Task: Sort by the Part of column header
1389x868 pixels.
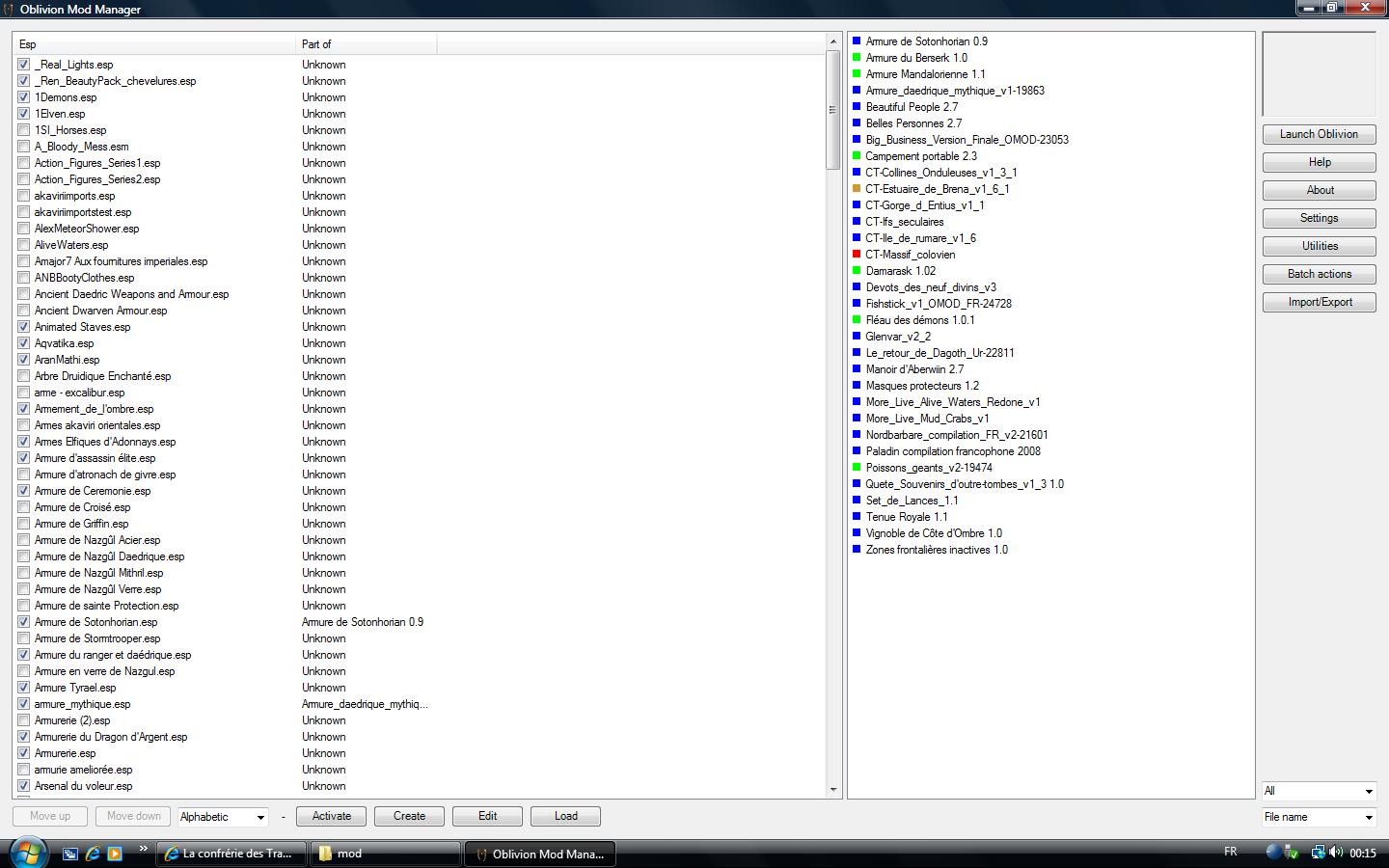Action: tap(367, 44)
